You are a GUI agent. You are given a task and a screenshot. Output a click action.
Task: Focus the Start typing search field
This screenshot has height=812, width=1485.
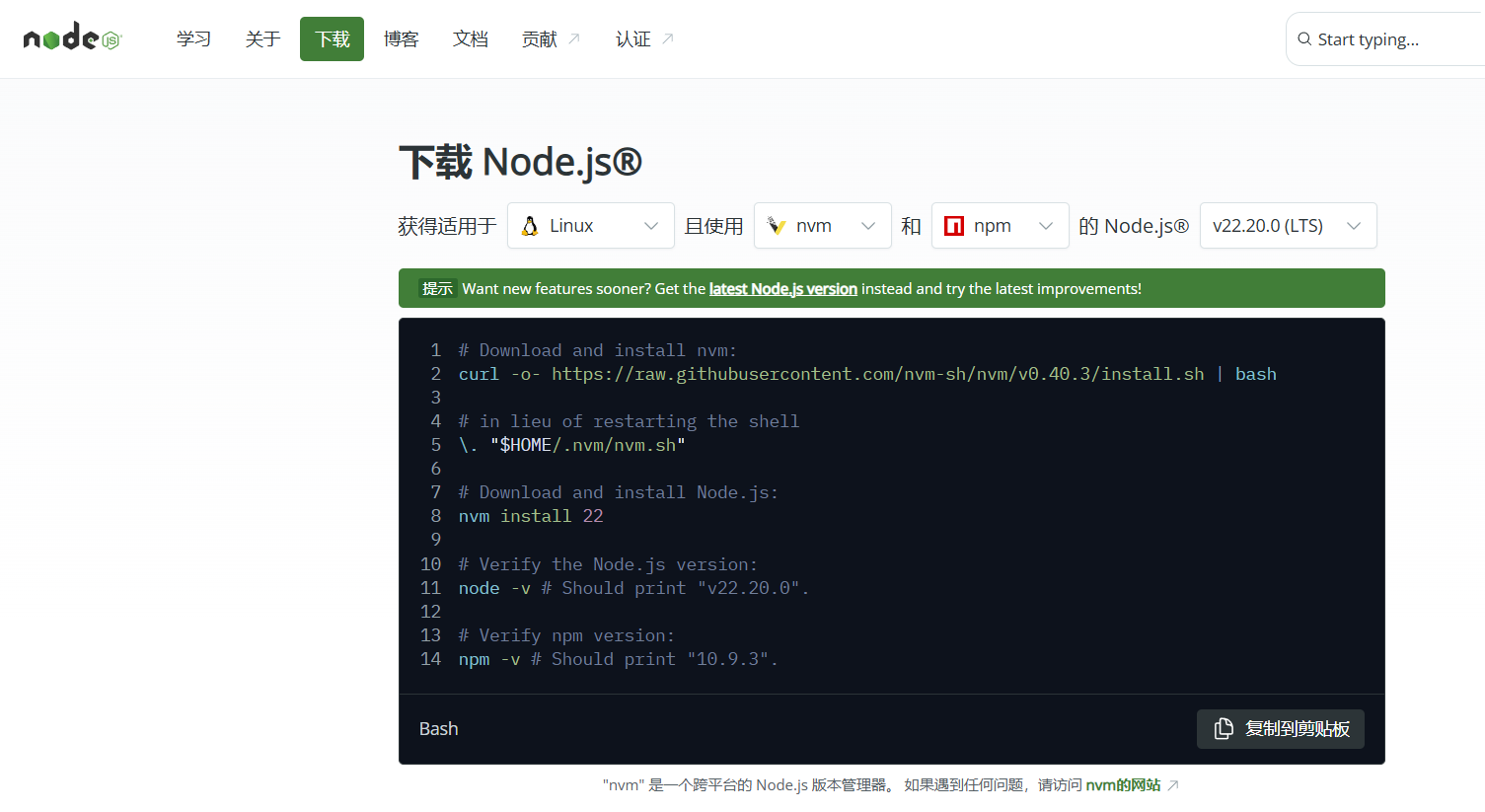click(1386, 39)
